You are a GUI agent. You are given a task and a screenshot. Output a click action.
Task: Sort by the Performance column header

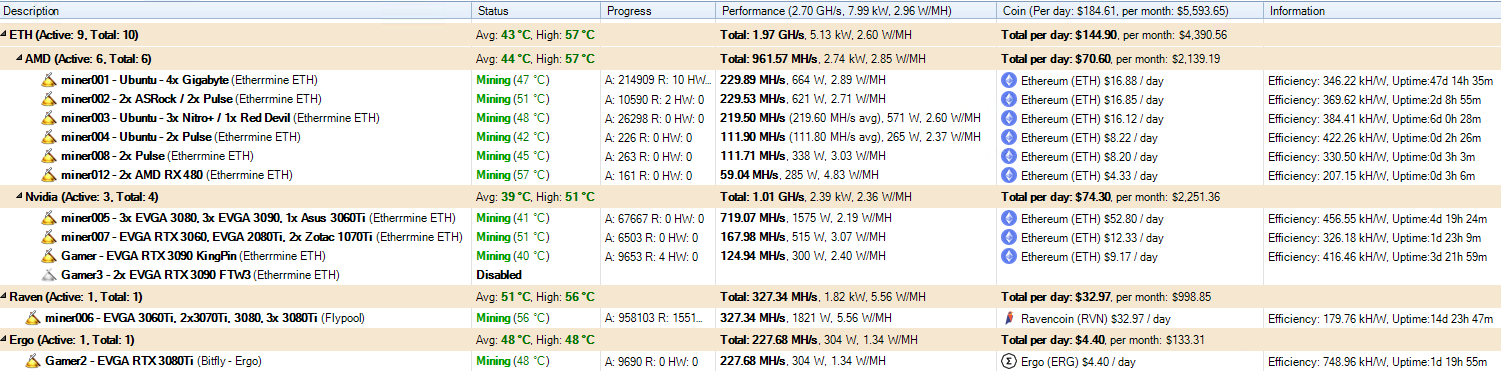(856, 11)
